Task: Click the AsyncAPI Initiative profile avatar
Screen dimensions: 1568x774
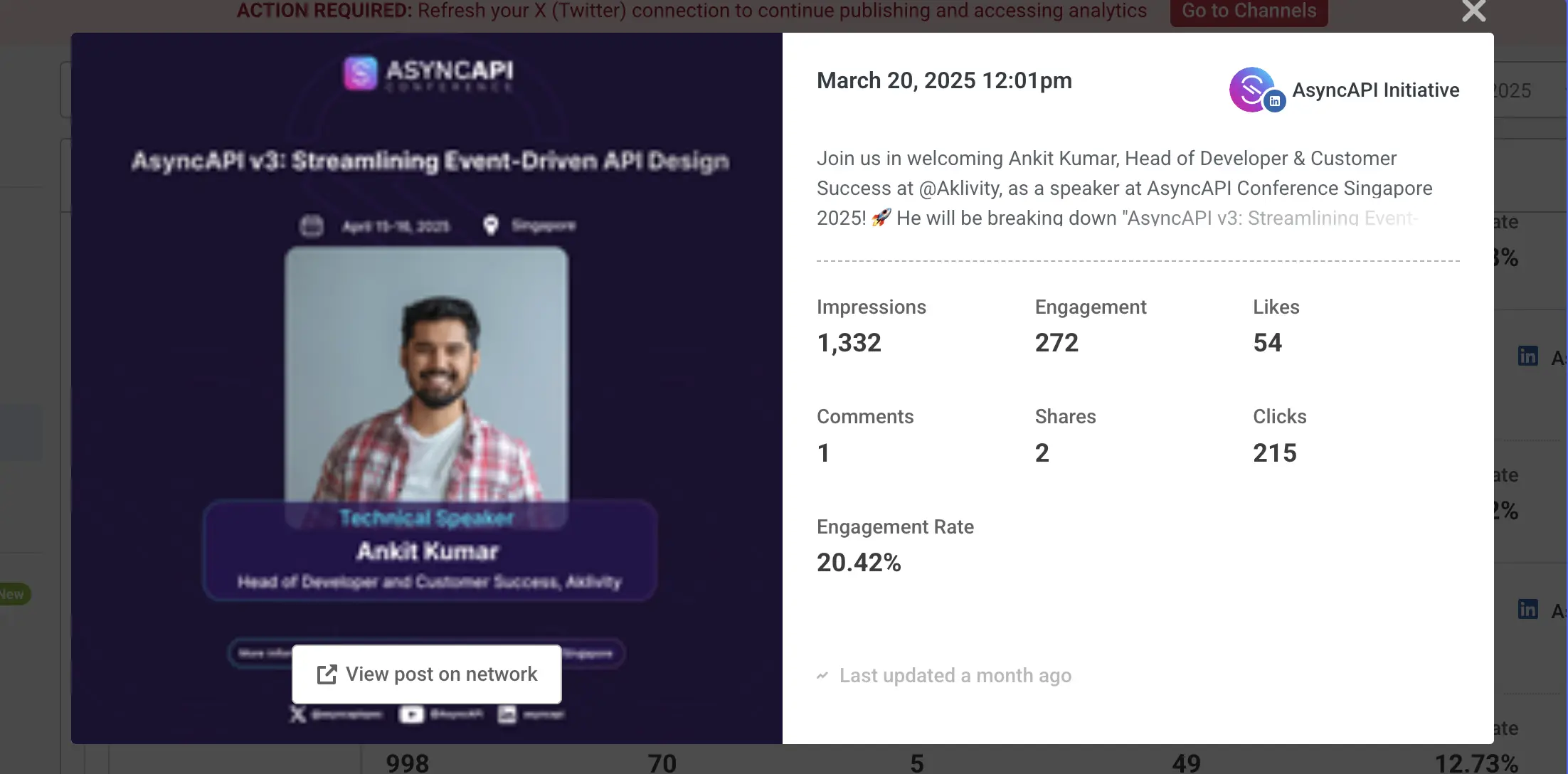Action: point(1251,90)
